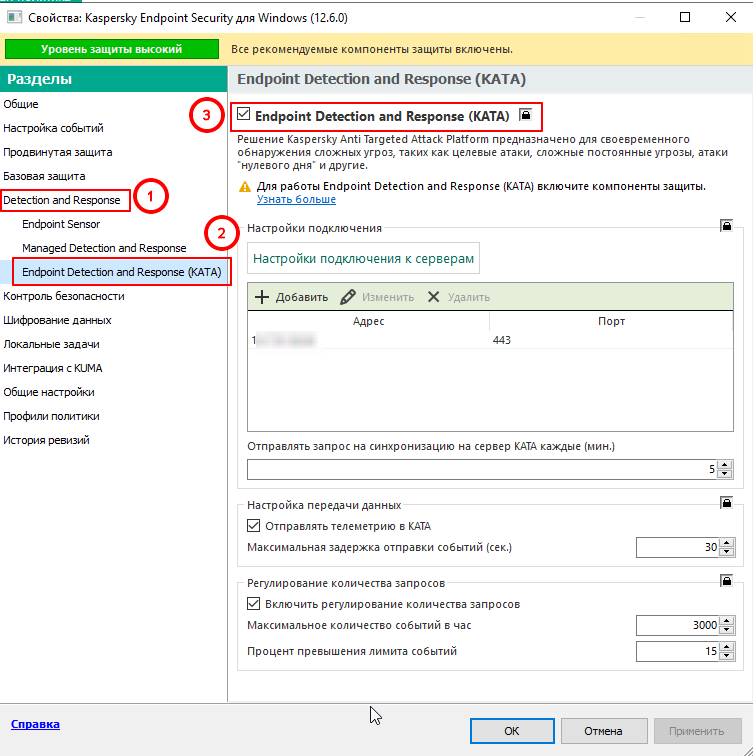Toggle the lock for Регулирование количества запросов group
The image size is (753, 756).
tap(726, 580)
